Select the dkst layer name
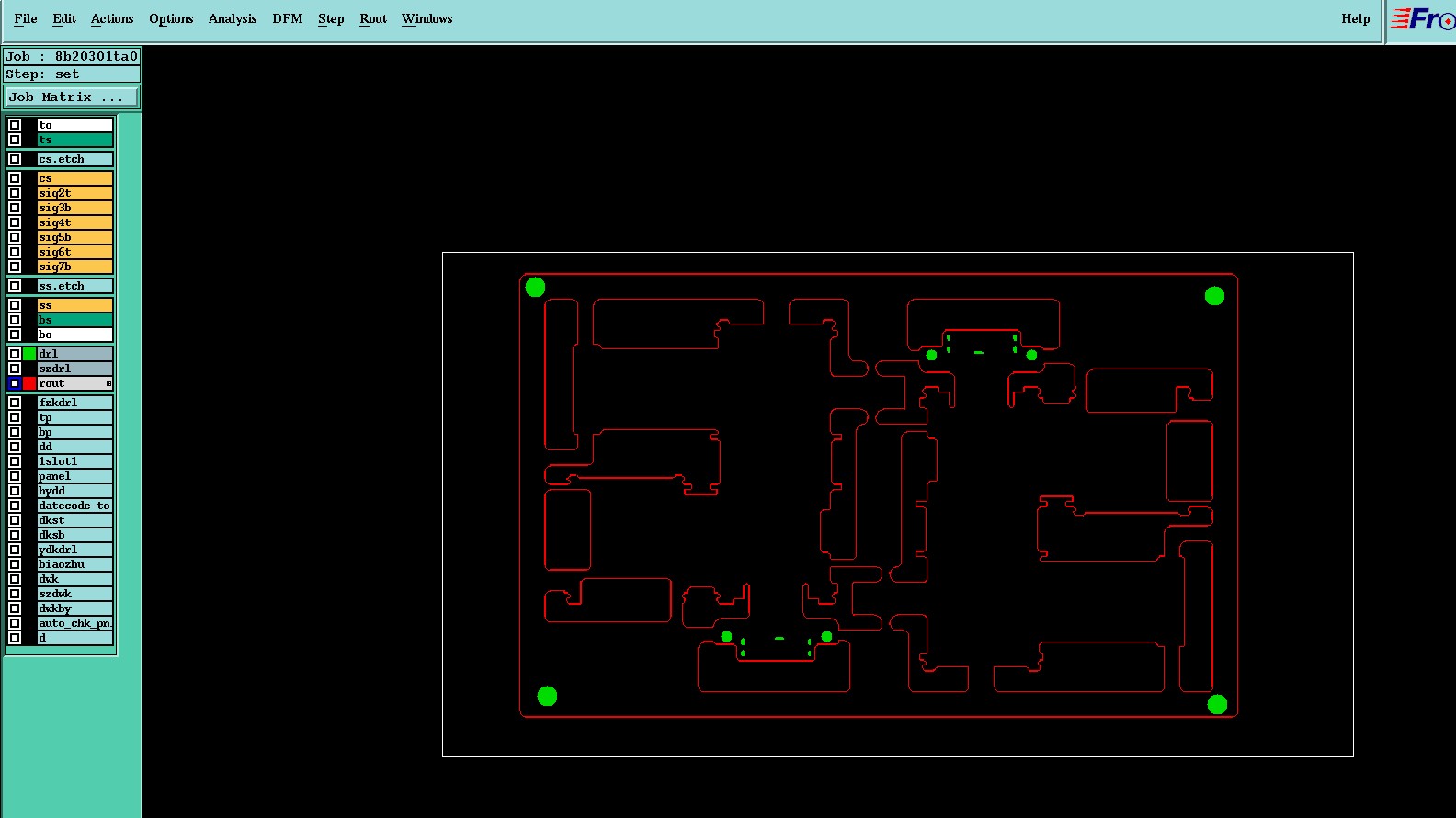This screenshot has height=818, width=1456. click(x=75, y=520)
